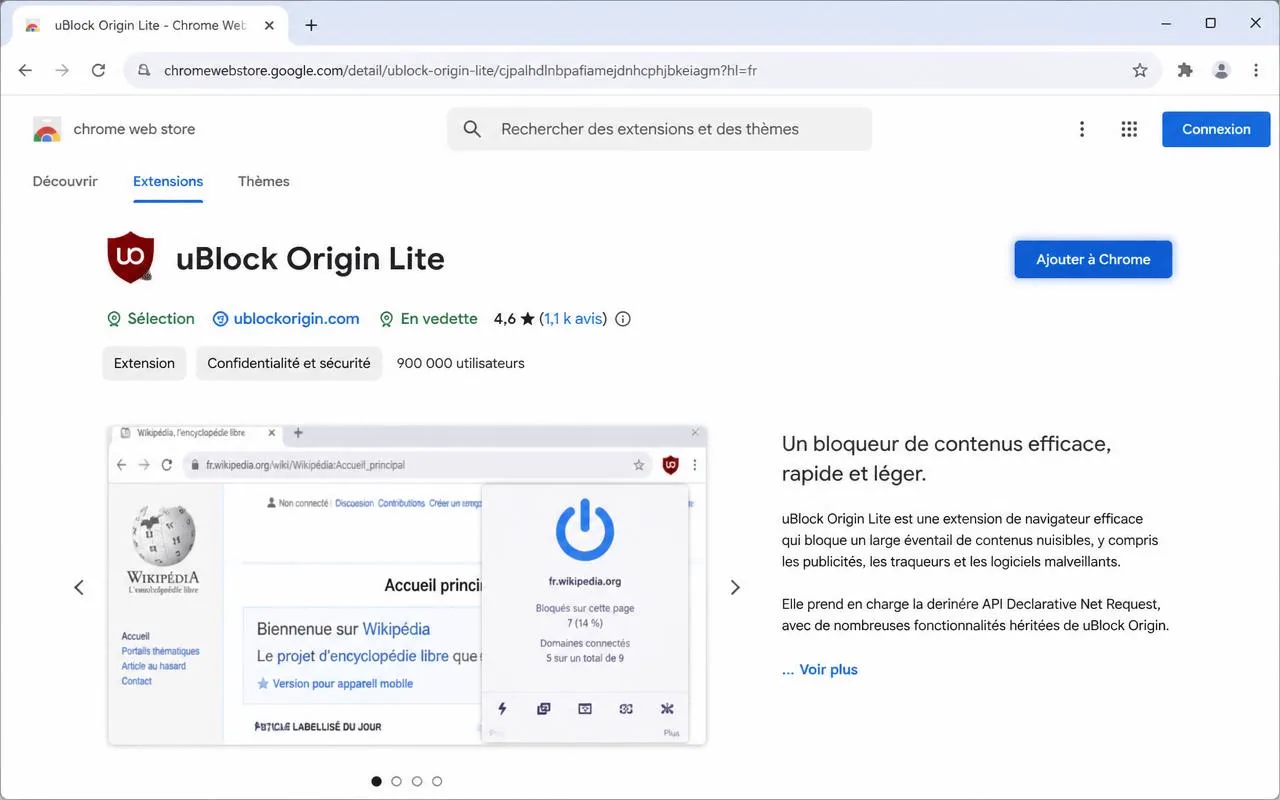Click the search magnifier icon

tap(473, 129)
